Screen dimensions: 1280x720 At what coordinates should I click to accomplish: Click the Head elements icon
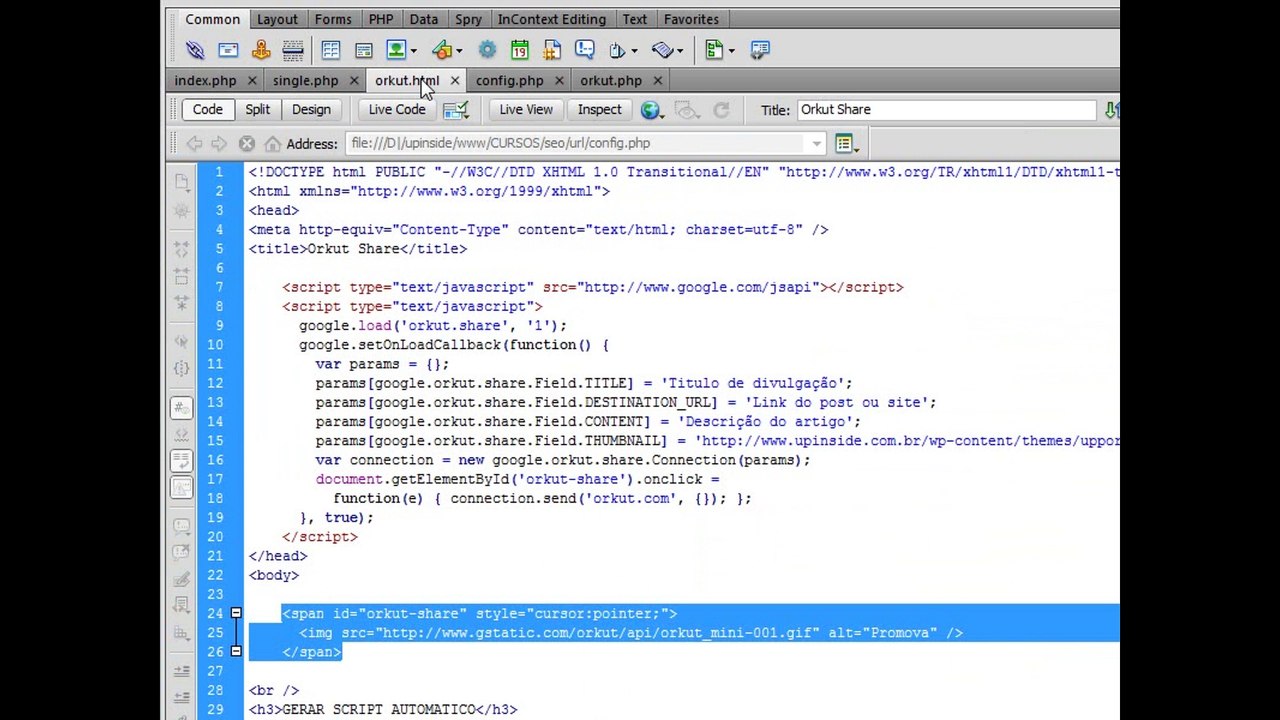pos(617,50)
